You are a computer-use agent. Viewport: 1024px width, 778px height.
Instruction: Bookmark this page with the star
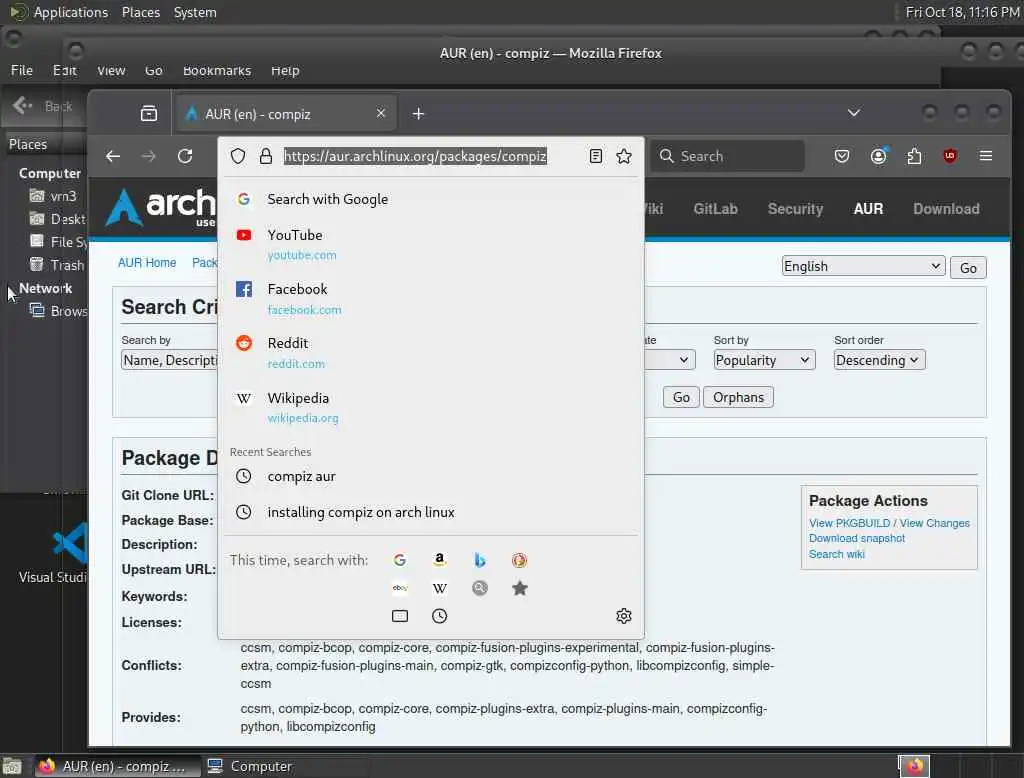click(x=624, y=156)
